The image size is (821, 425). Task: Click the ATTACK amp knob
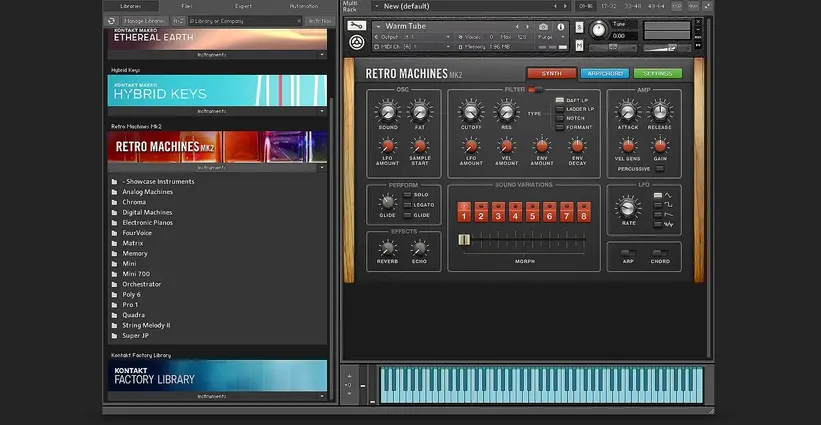pyautogui.click(x=627, y=111)
